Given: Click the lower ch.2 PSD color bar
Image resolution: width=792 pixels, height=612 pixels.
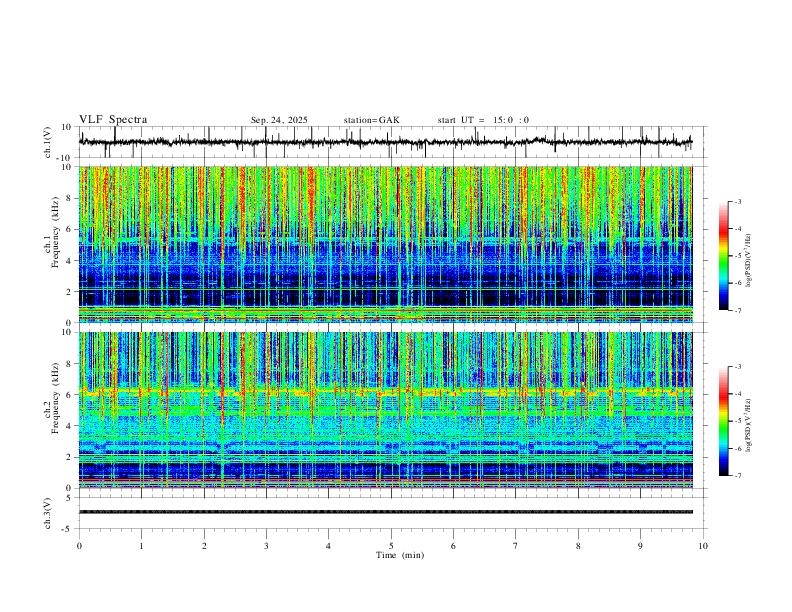Looking at the screenshot, I should [723, 421].
